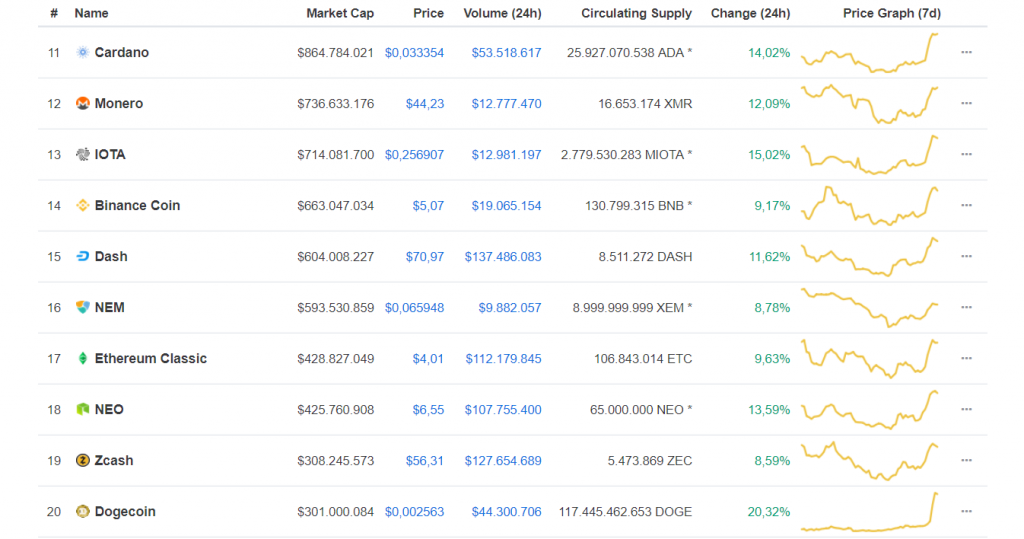
Task: Open the Binance Coin name link
Action: 137,205
